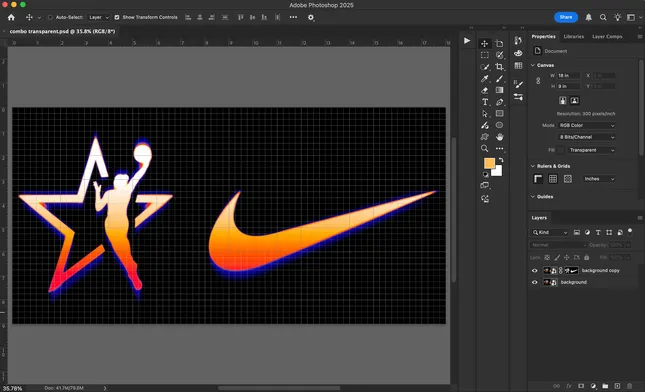
Task: Toggle lock transparent pixels
Action: 547,257
